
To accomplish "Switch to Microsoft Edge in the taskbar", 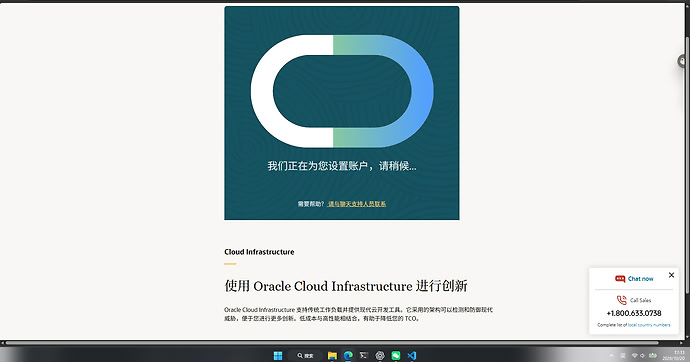I will [x=348, y=355].
